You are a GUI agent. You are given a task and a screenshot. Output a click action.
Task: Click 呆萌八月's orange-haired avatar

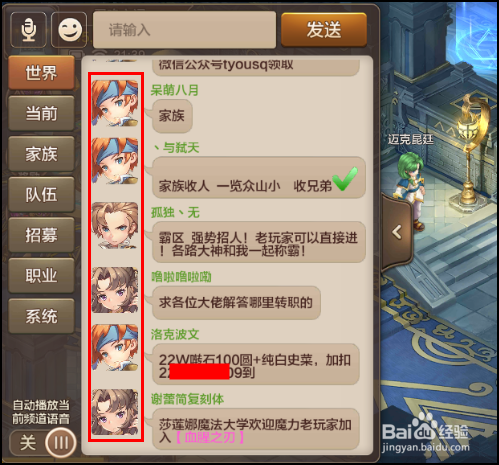point(115,103)
